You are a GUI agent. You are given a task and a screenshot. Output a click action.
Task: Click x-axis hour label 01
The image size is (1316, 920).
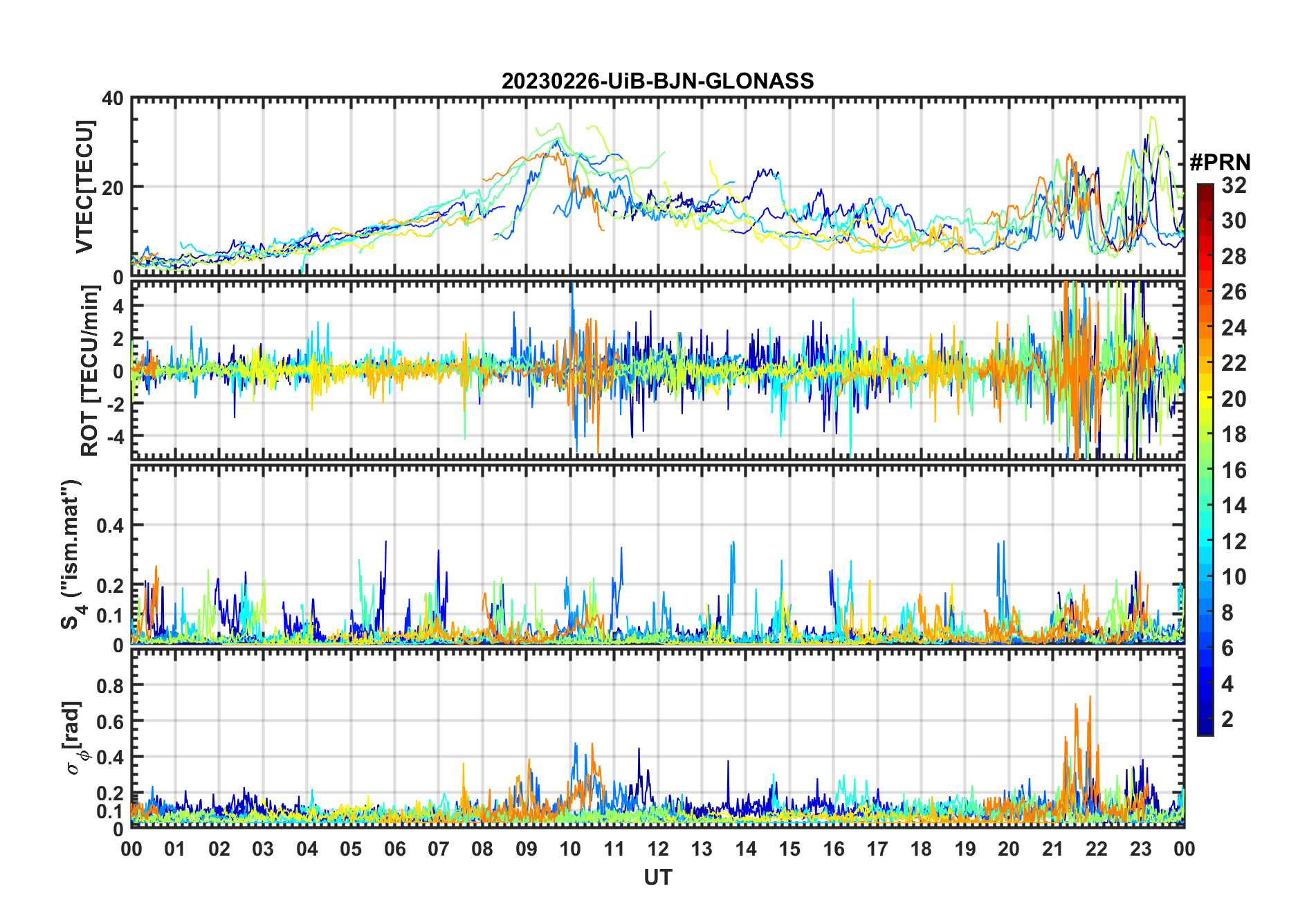click(x=175, y=849)
